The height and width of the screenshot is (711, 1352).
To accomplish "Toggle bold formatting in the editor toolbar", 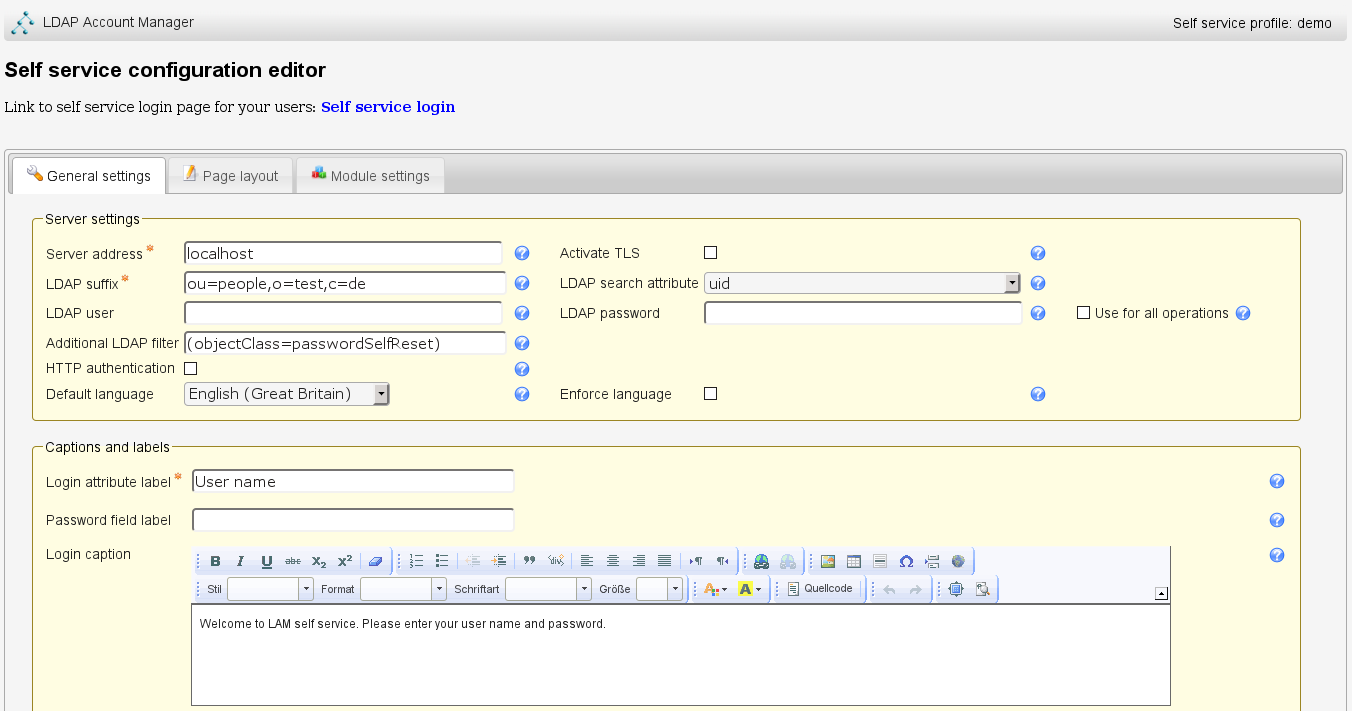I will click(215, 561).
